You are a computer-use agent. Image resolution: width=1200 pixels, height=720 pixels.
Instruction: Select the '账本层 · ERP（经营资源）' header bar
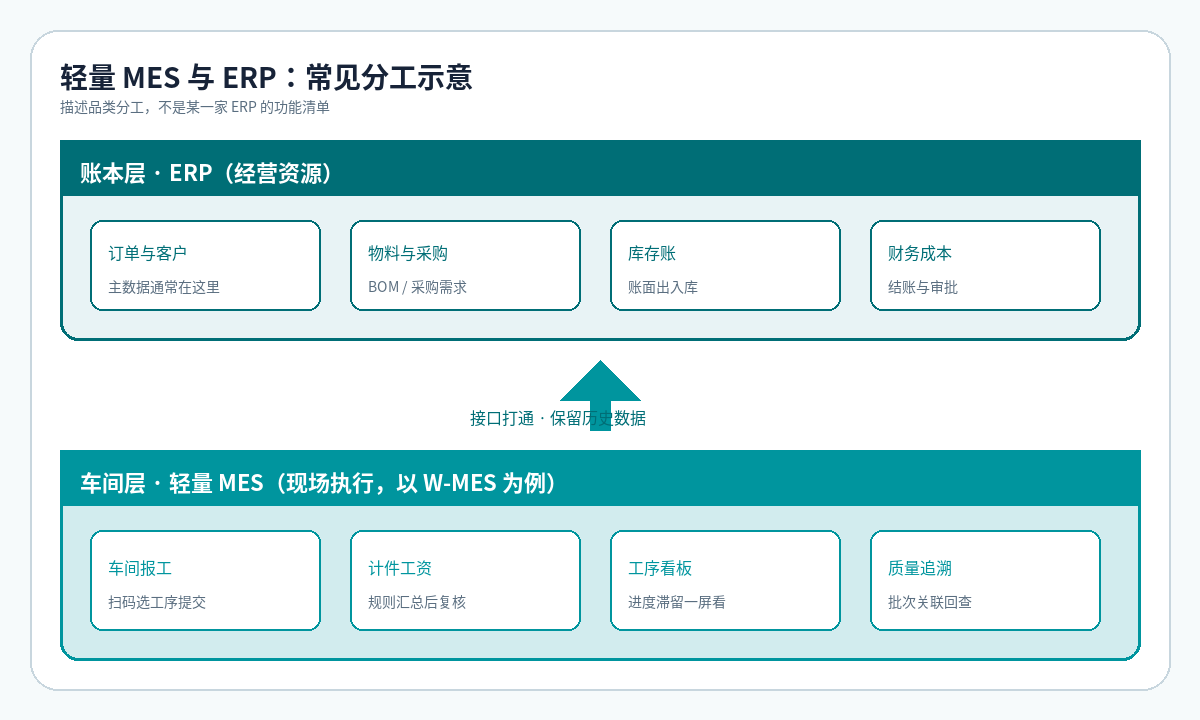[600, 168]
